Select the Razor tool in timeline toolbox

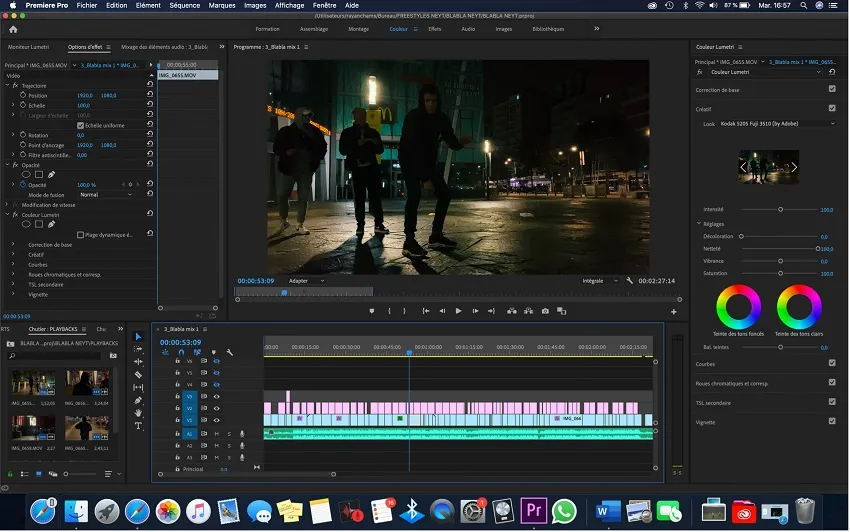point(138,375)
